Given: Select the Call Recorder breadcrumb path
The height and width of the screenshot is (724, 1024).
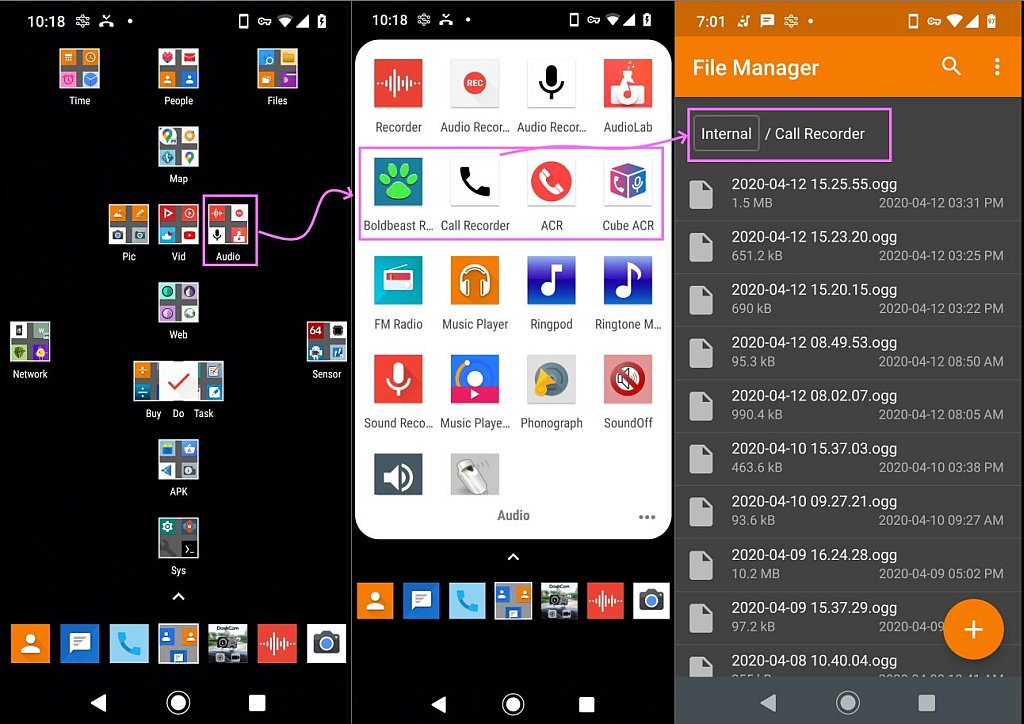Looking at the screenshot, I should point(820,133).
